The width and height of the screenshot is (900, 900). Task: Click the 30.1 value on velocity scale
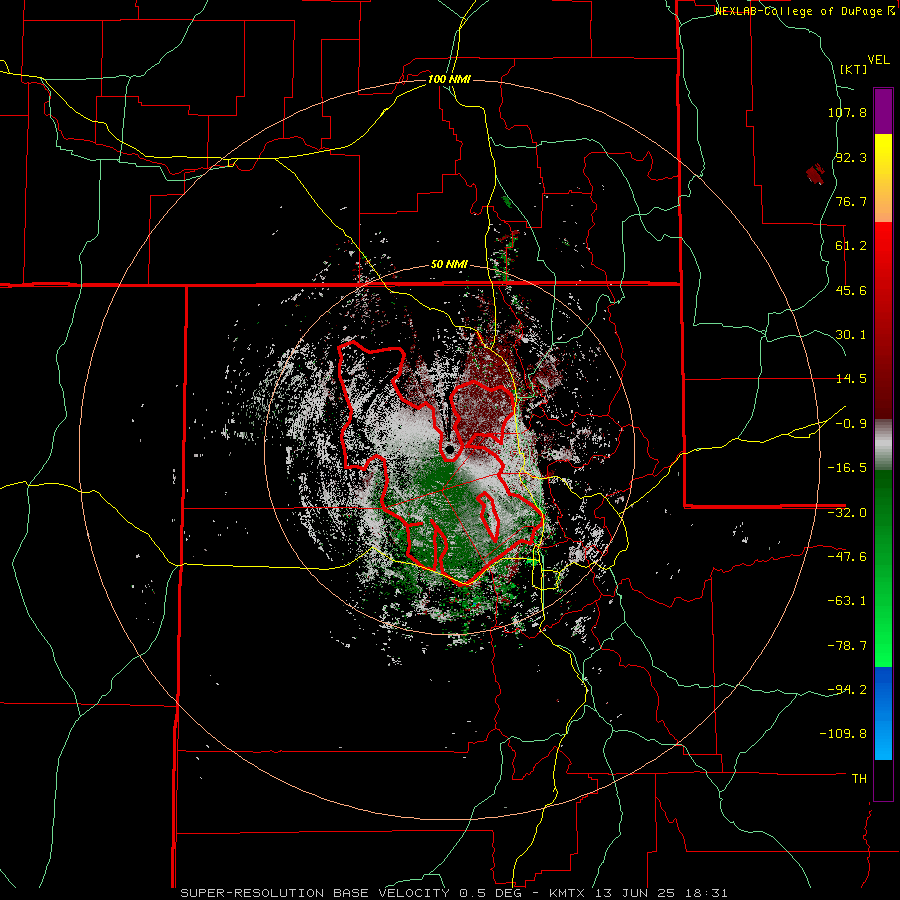851,335
